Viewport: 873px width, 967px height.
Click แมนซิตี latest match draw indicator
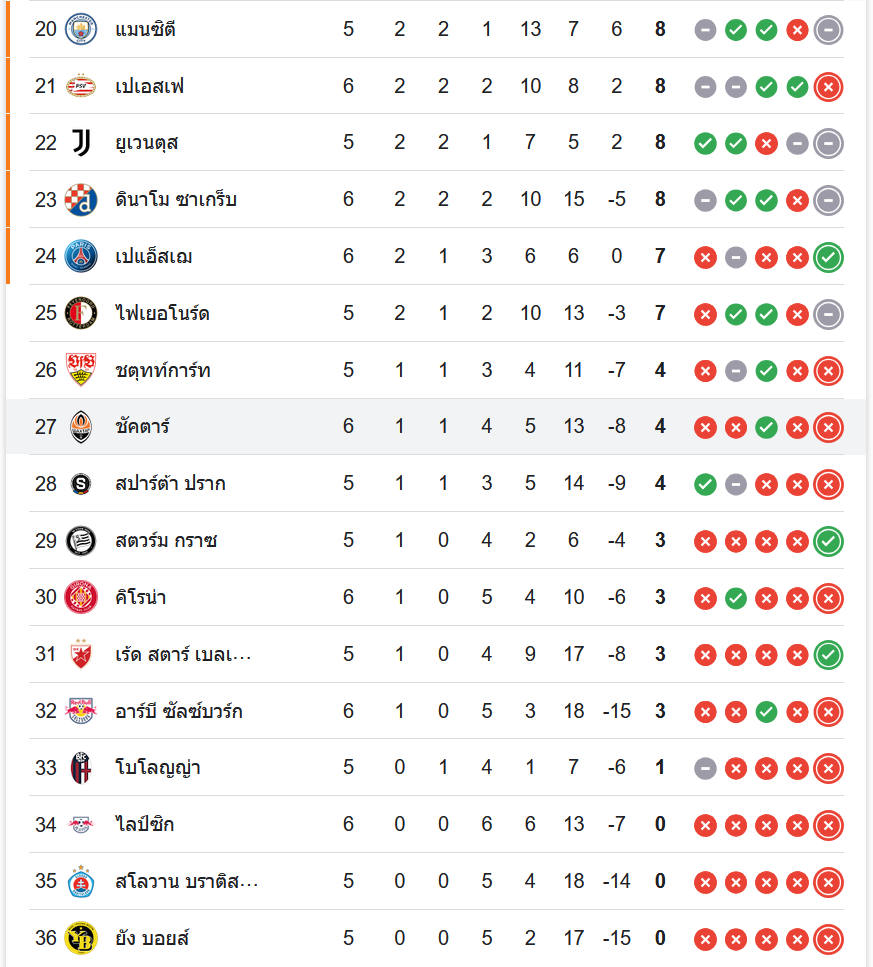(x=828, y=29)
